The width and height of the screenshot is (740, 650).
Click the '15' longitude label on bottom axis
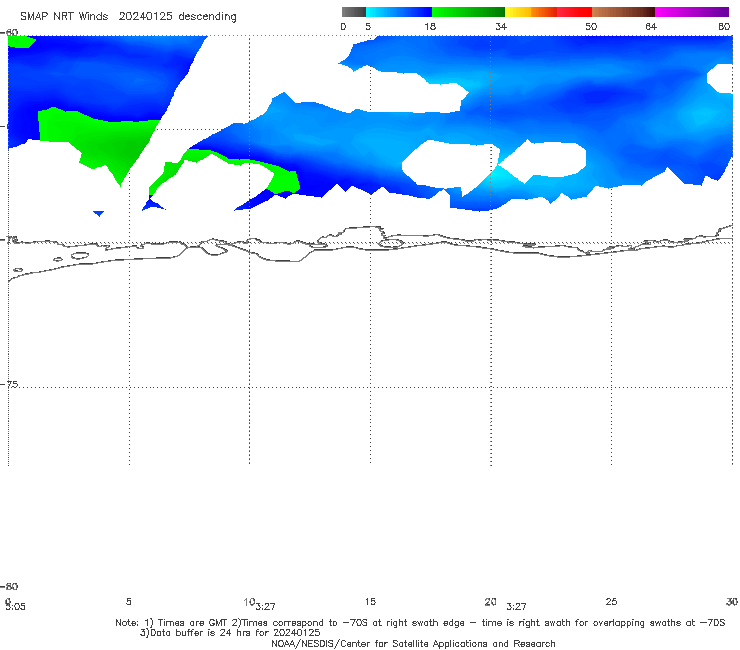pyautogui.click(x=370, y=601)
